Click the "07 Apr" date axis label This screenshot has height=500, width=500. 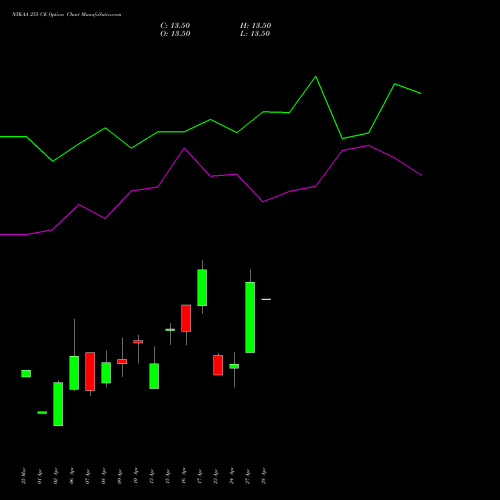point(88,476)
